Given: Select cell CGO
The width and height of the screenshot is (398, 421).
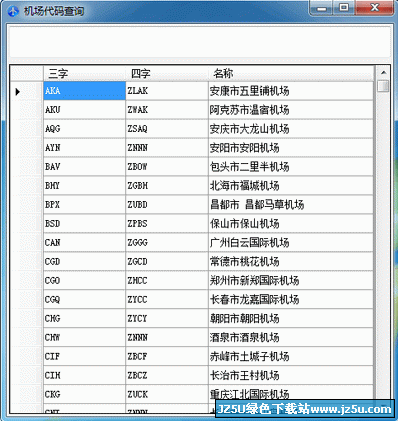Looking at the screenshot, I should tap(85, 281).
